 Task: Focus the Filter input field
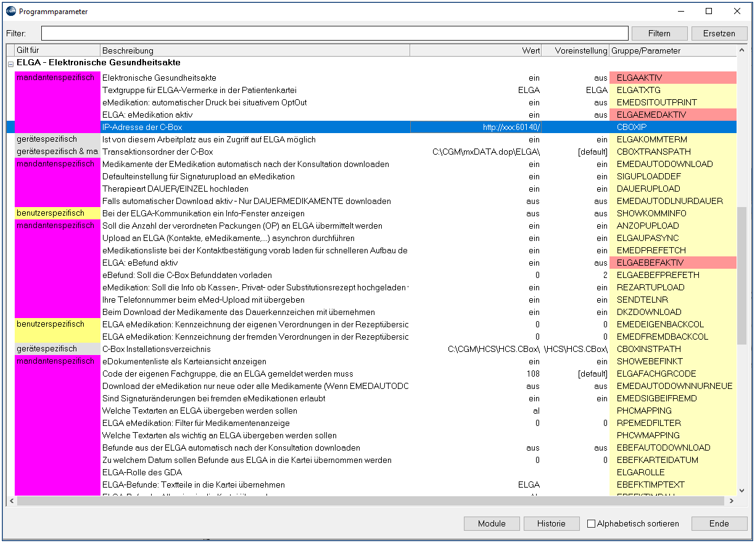pyautogui.click(x=335, y=33)
